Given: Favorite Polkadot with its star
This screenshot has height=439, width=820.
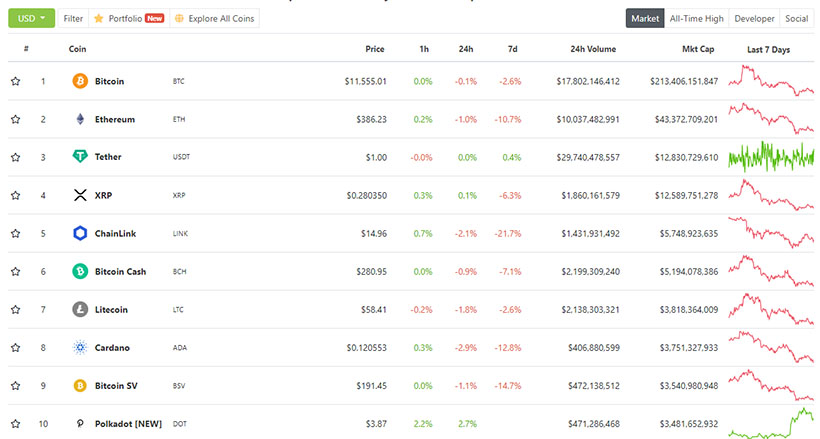Looking at the screenshot, I should 16,424.
